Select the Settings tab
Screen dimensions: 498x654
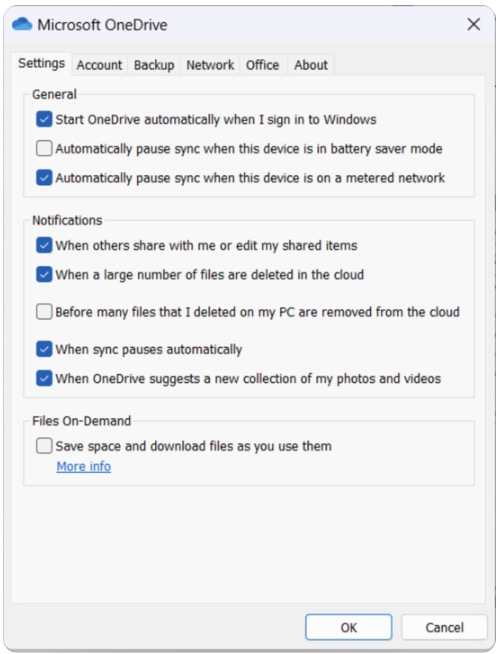pyautogui.click(x=42, y=63)
